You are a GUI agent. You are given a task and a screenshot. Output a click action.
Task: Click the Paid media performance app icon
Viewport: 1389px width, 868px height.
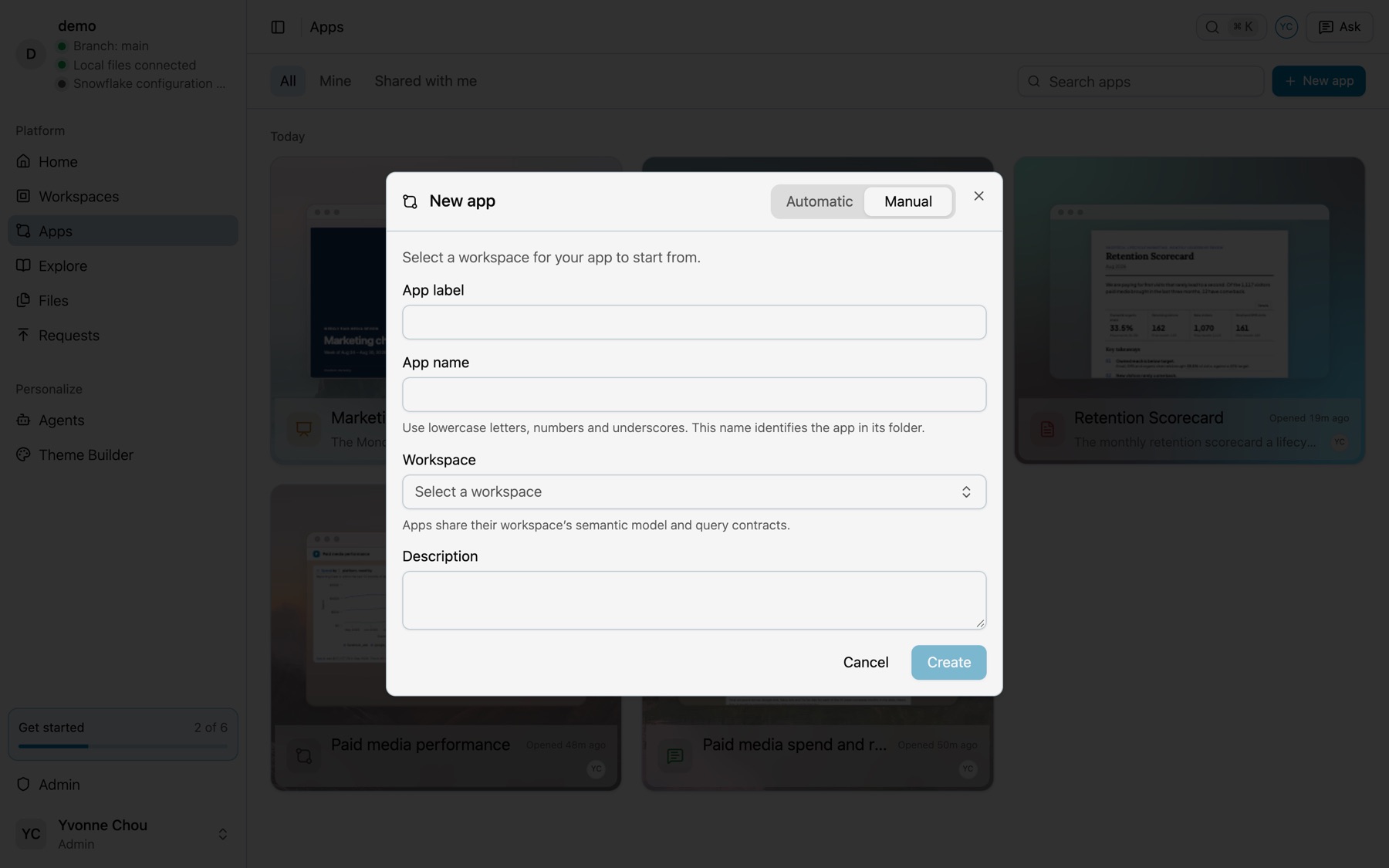click(x=304, y=756)
